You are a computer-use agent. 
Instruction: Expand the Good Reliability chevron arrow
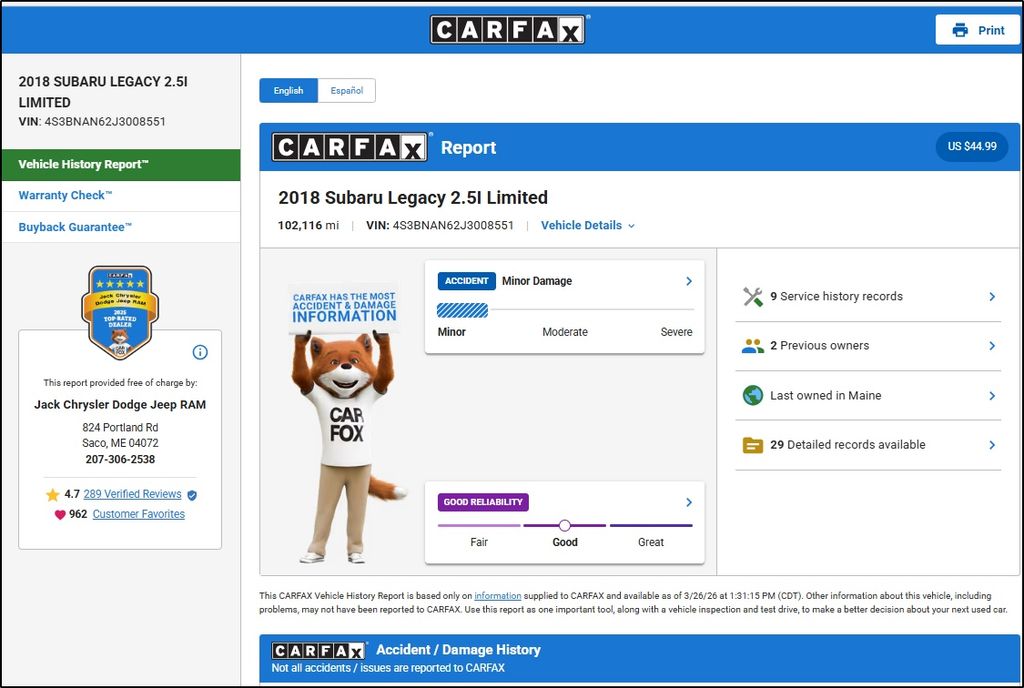tap(688, 502)
